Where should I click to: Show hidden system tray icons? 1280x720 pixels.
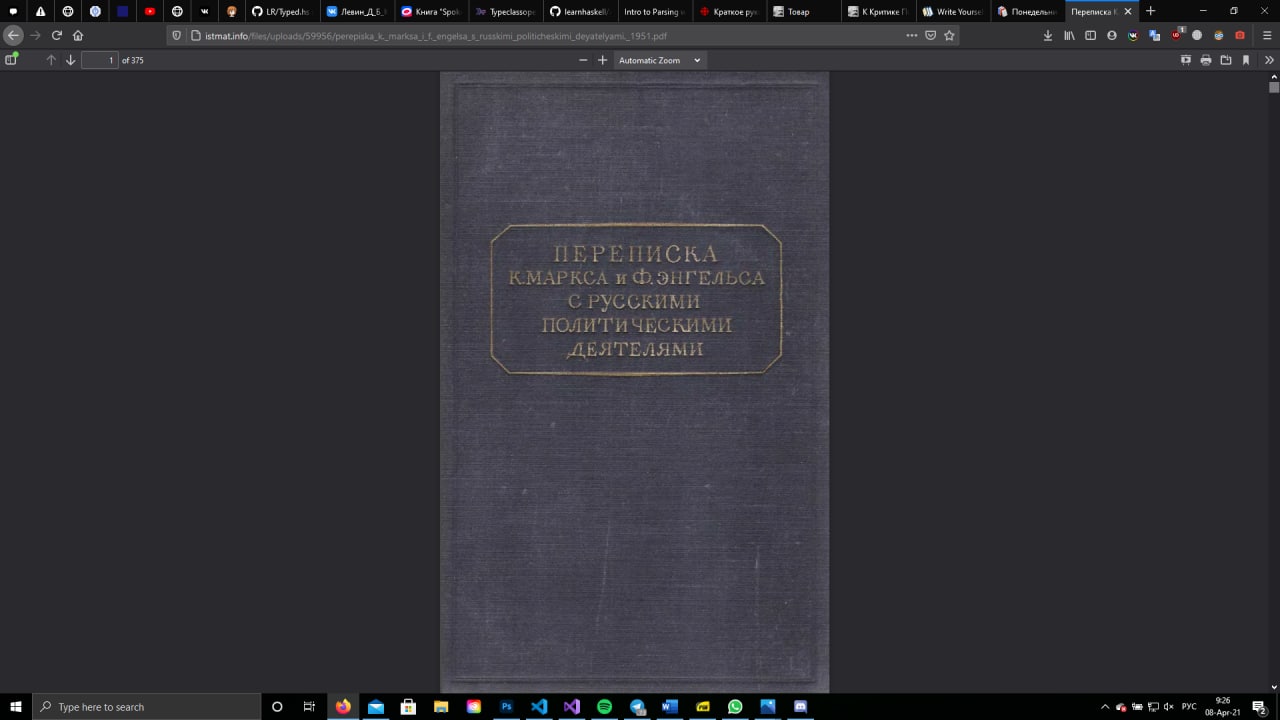click(x=1105, y=706)
